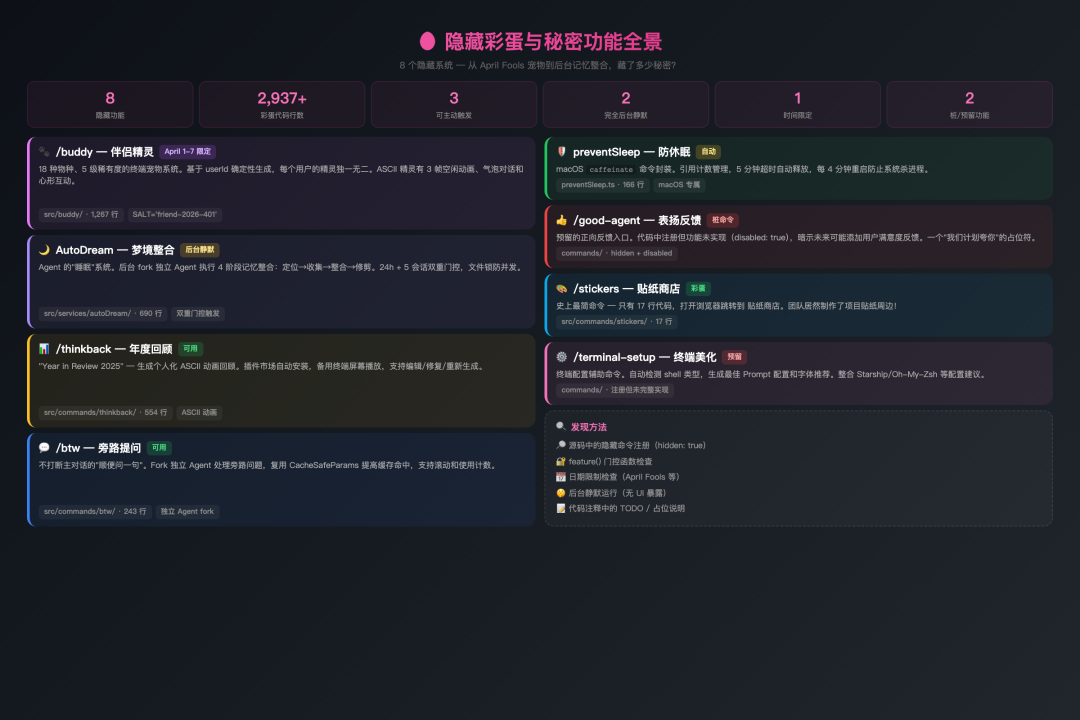Click the 'src/services/autoDream/ · 690 行' tag

point(103,313)
